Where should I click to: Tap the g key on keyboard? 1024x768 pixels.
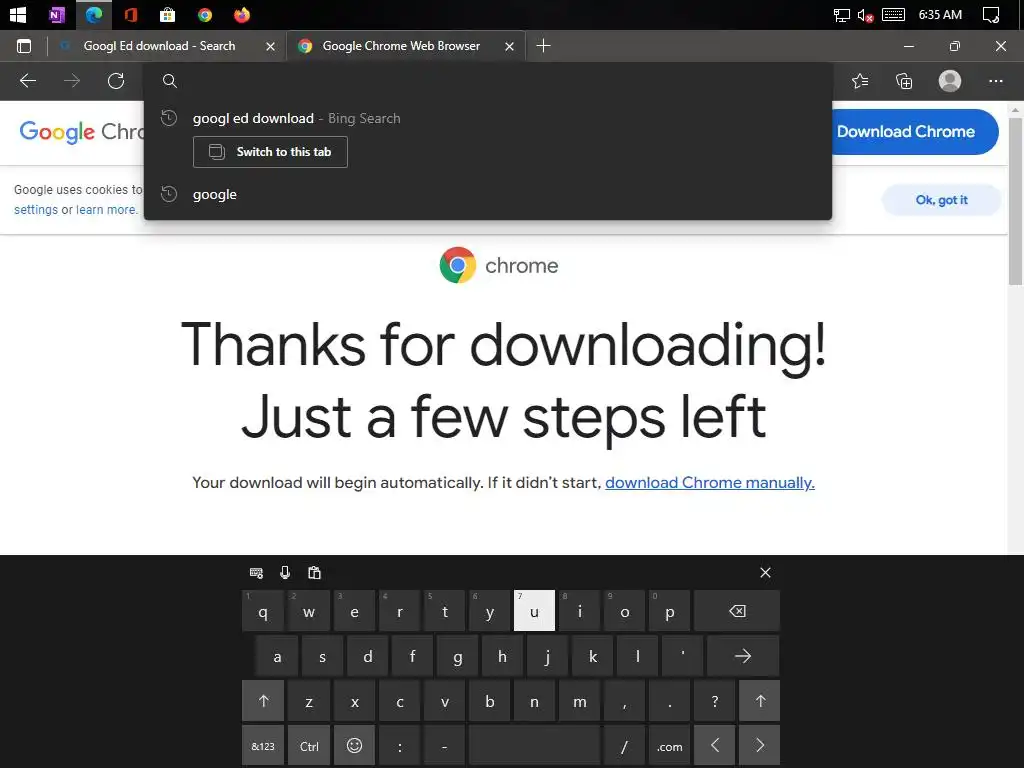[x=458, y=656]
